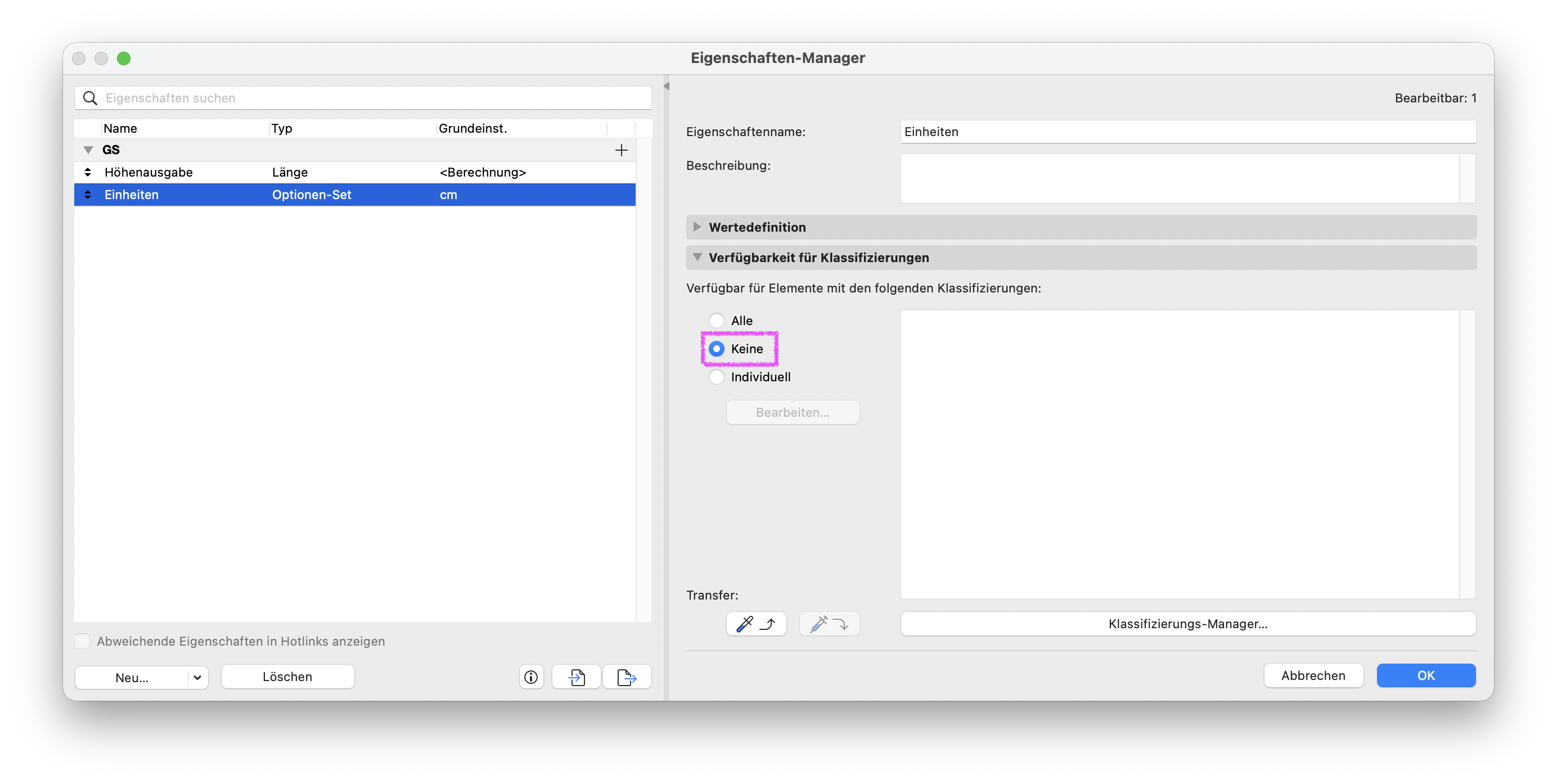Add a property to the GS group with plus
This screenshot has width=1557, height=784.
[621, 150]
